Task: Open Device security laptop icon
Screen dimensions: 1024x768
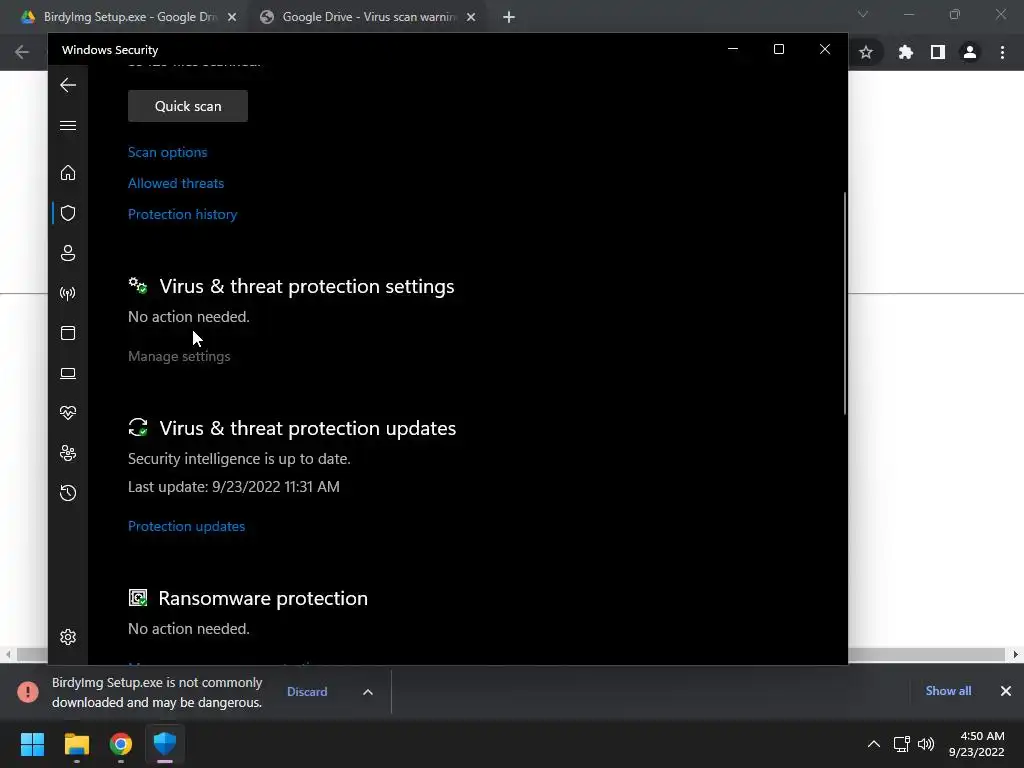Action: pos(68,373)
